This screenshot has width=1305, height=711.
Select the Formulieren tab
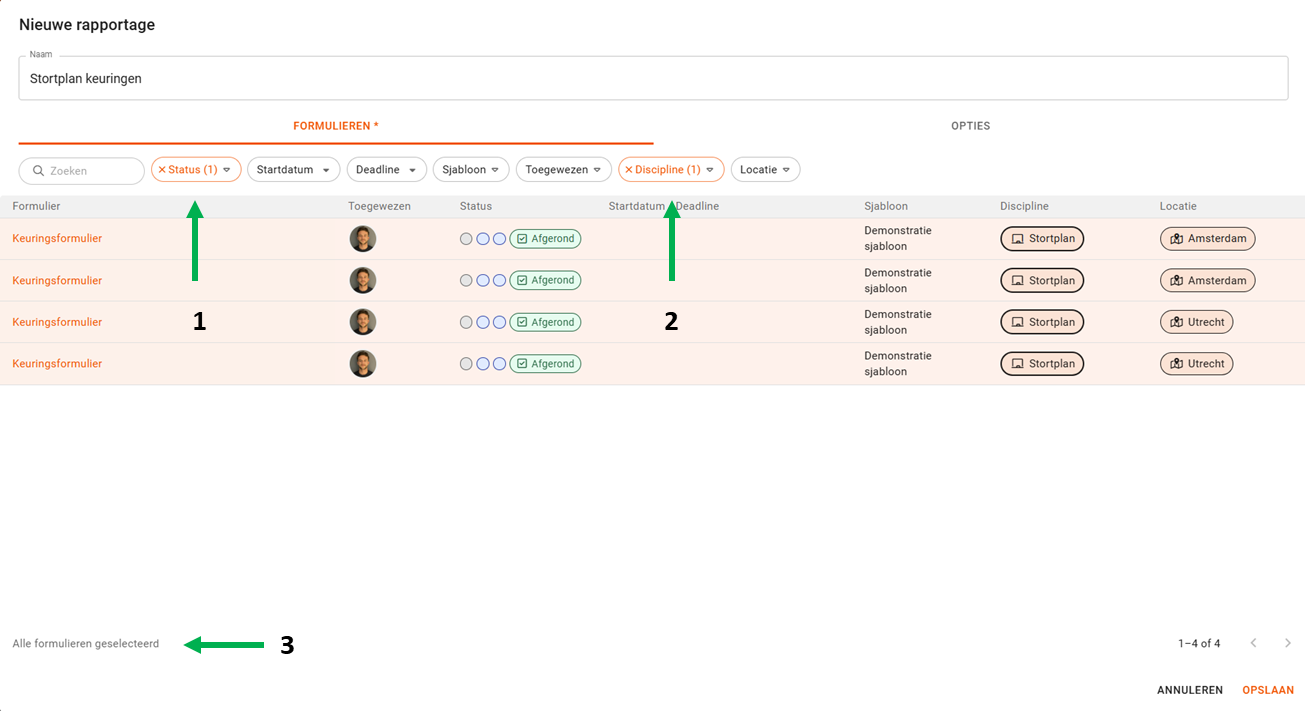click(335, 126)
